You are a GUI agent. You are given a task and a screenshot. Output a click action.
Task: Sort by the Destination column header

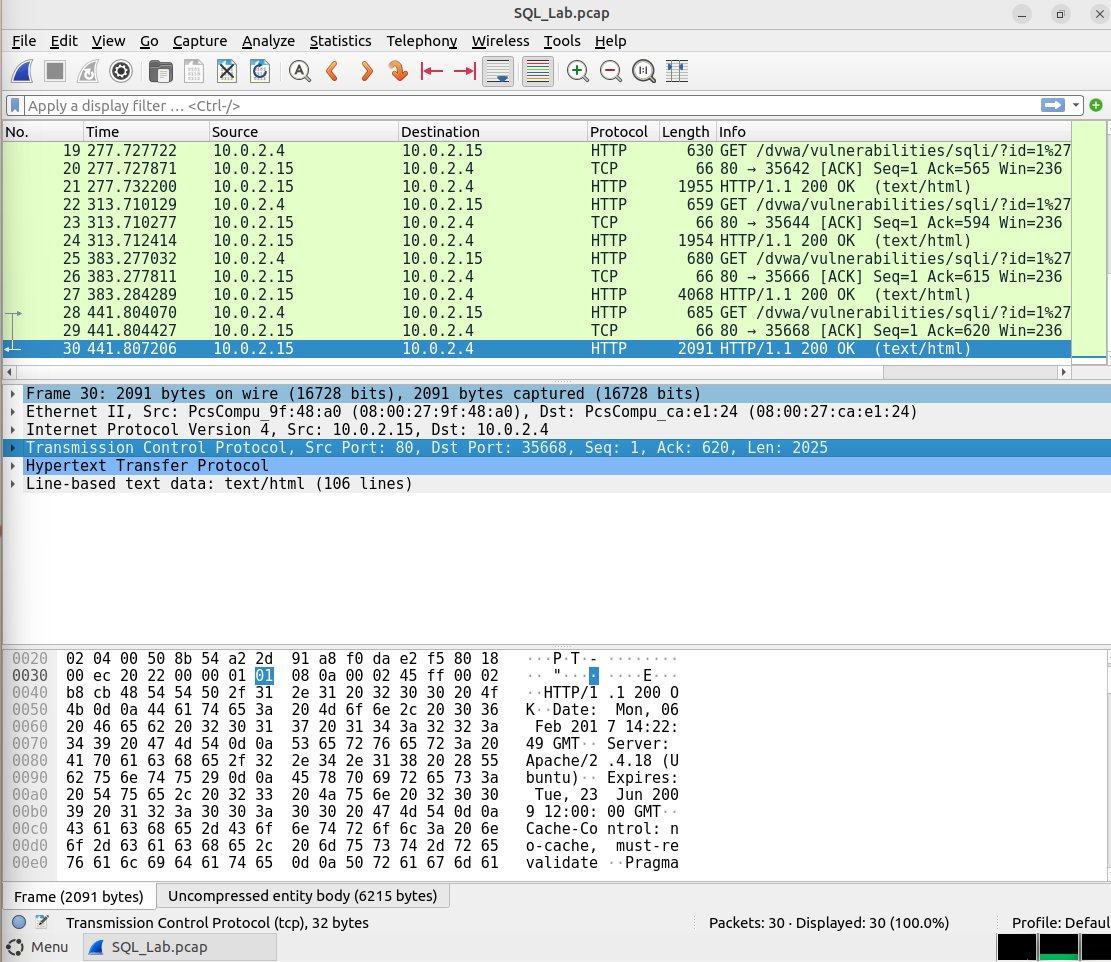(x=492, y=132)
